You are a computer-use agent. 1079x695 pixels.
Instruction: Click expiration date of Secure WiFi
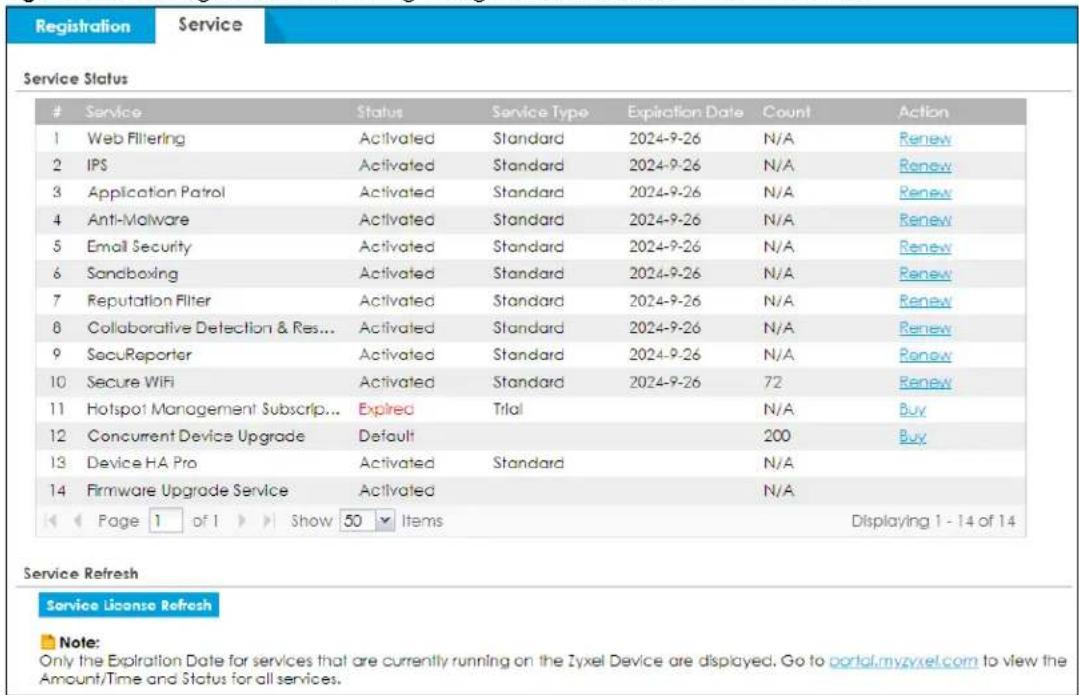click(665, 382)
